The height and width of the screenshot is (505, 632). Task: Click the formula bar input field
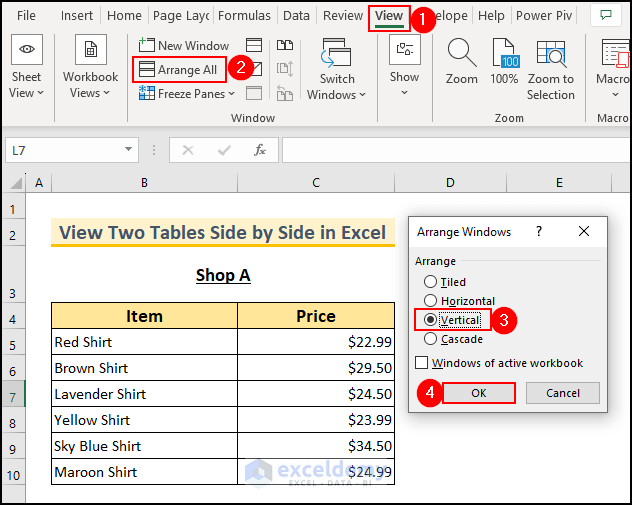click(x=450, y=150)
